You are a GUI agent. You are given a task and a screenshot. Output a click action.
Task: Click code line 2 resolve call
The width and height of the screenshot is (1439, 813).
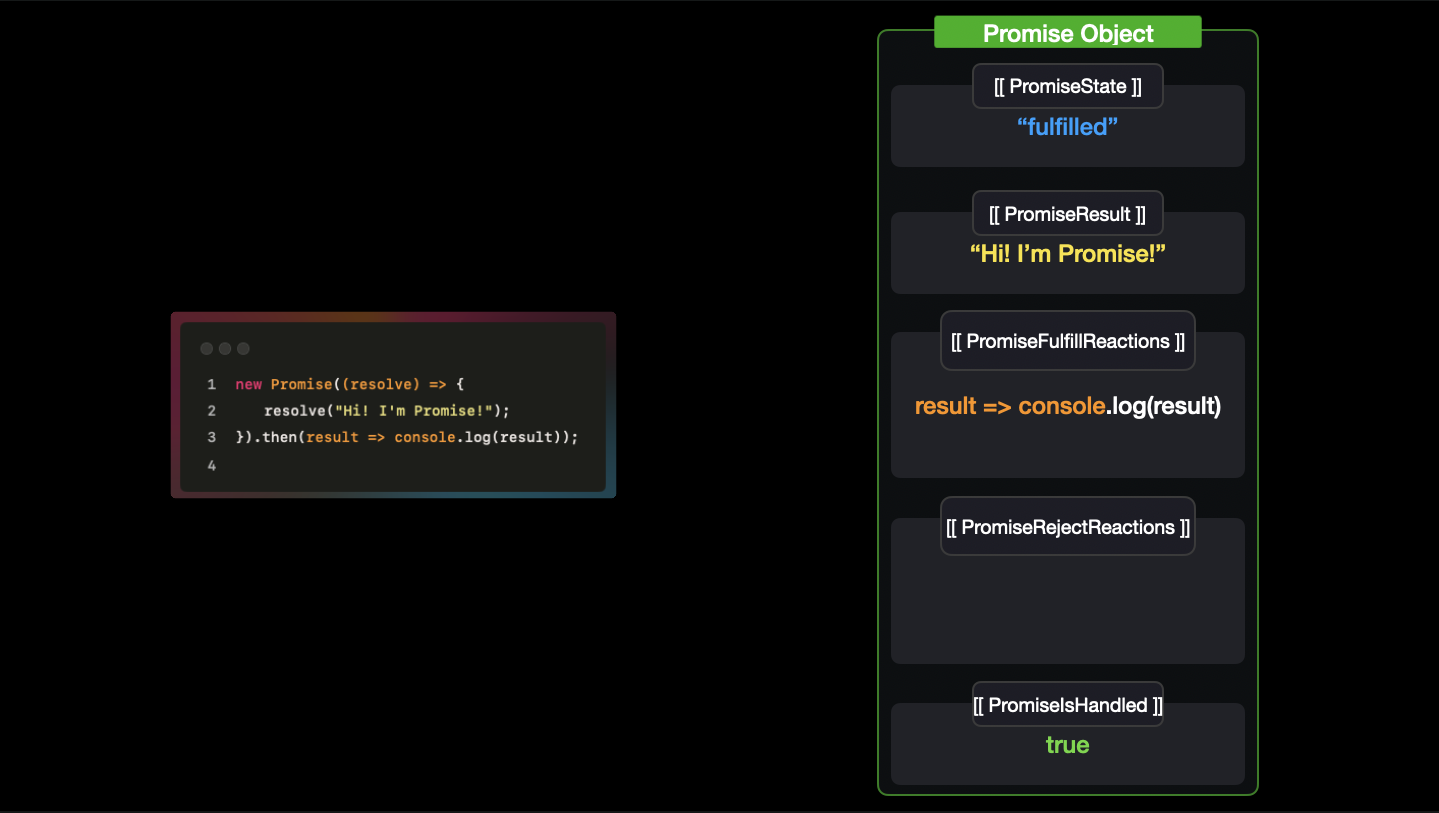point(387,411)
